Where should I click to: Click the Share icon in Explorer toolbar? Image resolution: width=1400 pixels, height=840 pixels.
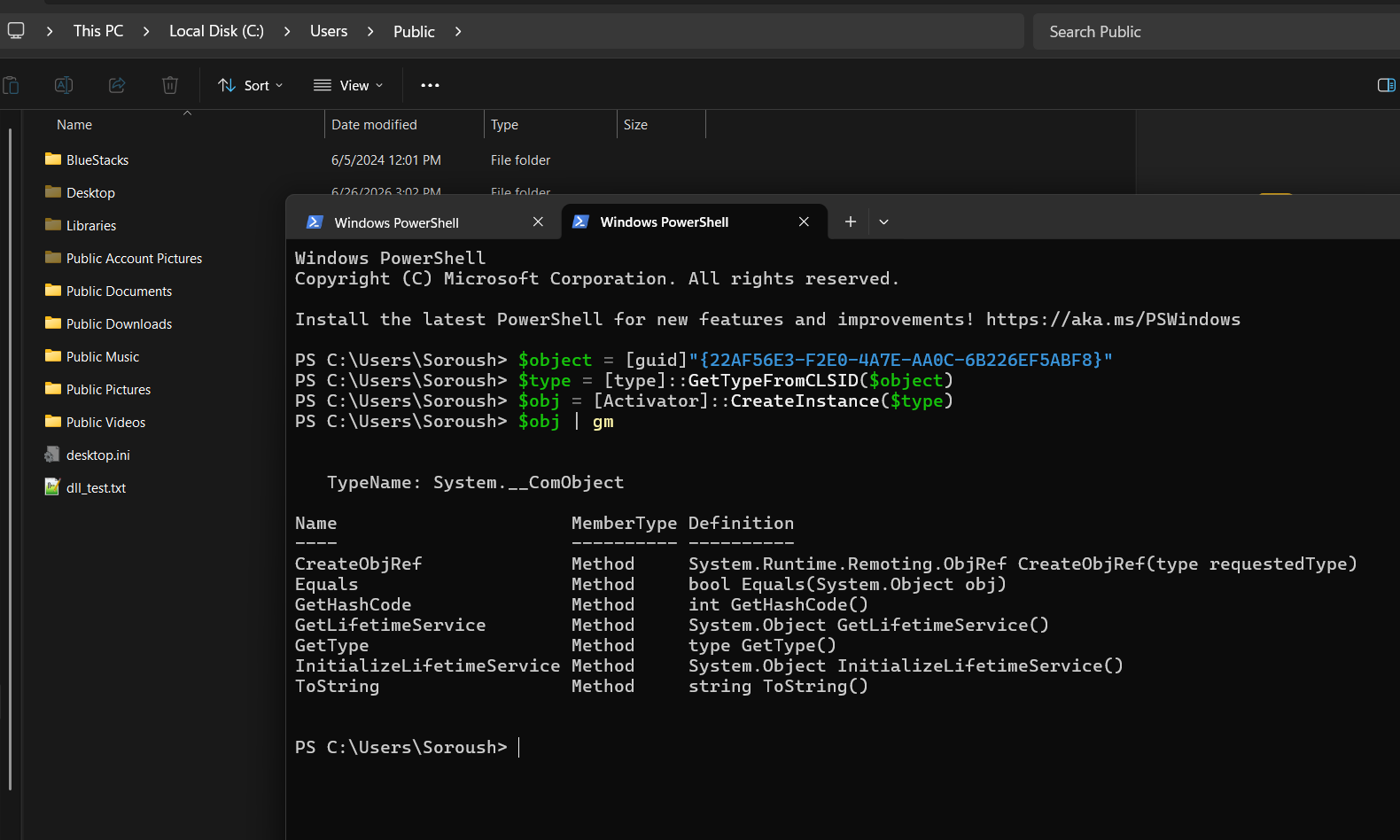pyautogui.click(x=117, y=85)
